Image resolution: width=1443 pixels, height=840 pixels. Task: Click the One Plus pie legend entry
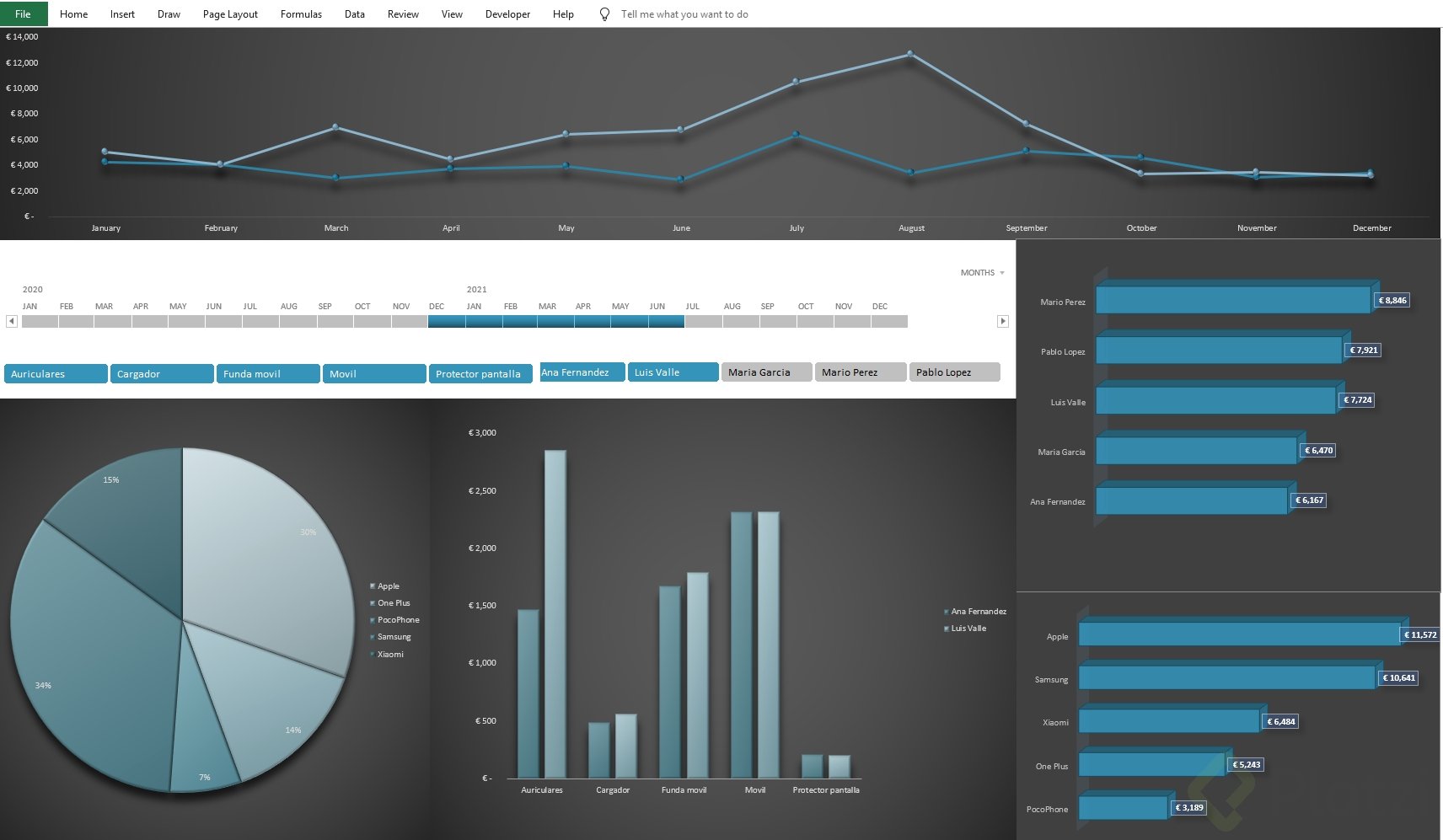389,602
